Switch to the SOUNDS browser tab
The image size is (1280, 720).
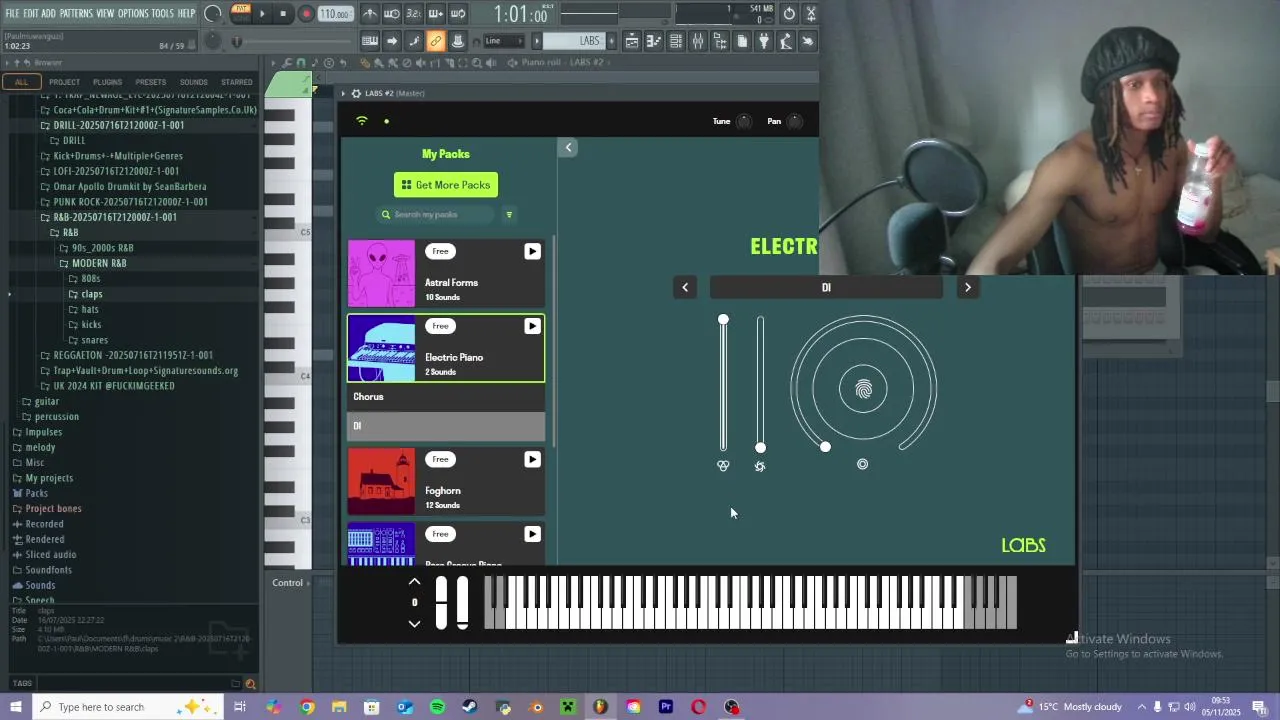(x=193, y=82)
